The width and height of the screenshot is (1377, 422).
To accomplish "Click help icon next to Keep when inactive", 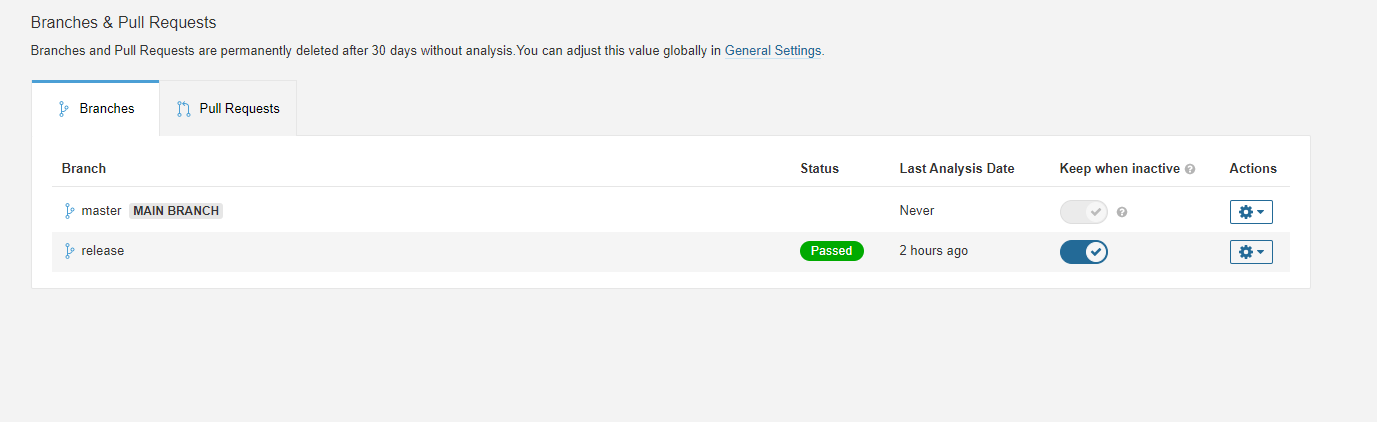I will [x=1190, y=169].
